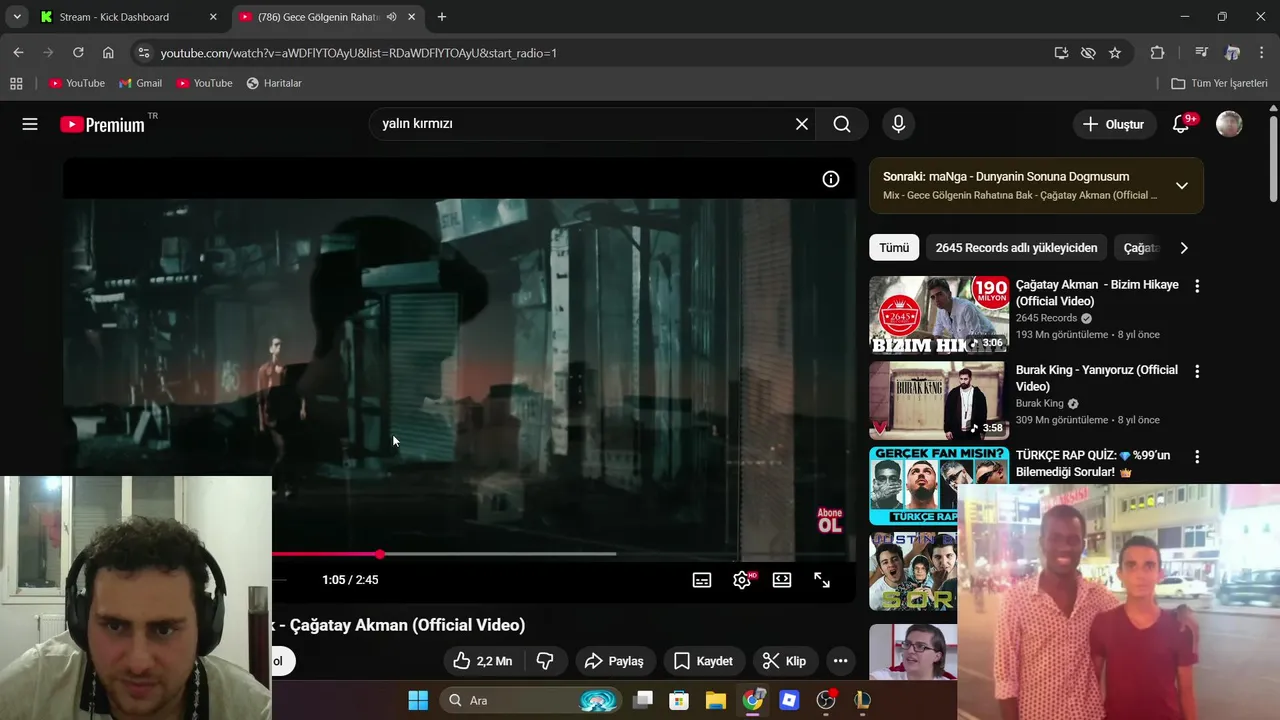Run search with the magnifying glass button
This screenshot has width=1280, height=720.
[x=842, y=124]
